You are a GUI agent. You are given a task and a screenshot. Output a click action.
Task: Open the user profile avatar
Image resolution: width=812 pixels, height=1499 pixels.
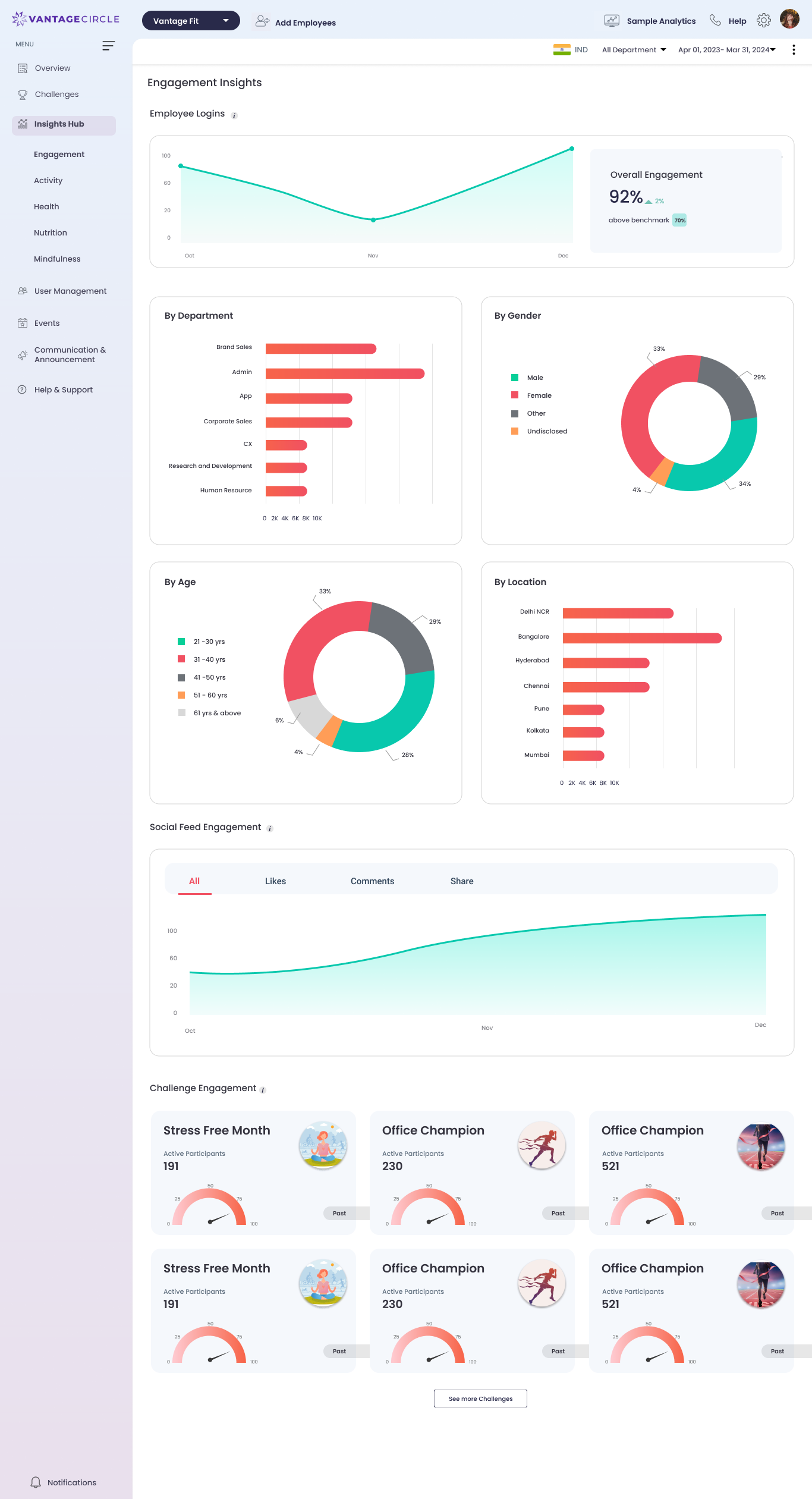[x=789, y=19]
